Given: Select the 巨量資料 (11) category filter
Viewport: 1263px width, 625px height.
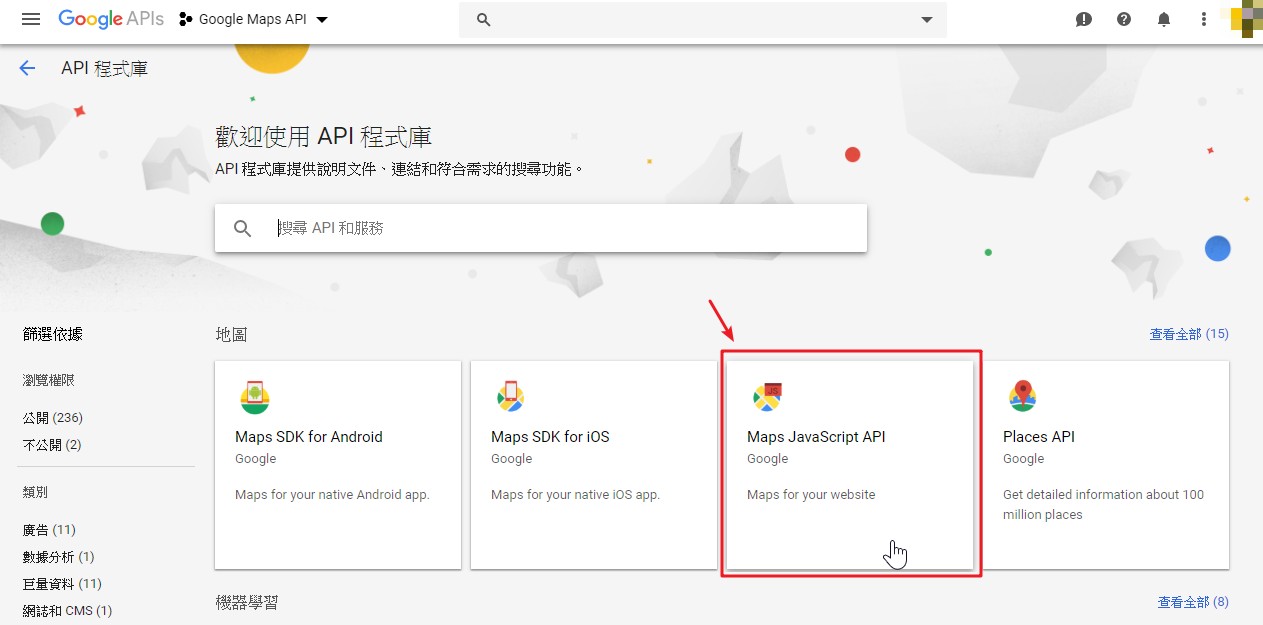Looking at the screenshot, I should pyautogui.click(x=62, y=584).
